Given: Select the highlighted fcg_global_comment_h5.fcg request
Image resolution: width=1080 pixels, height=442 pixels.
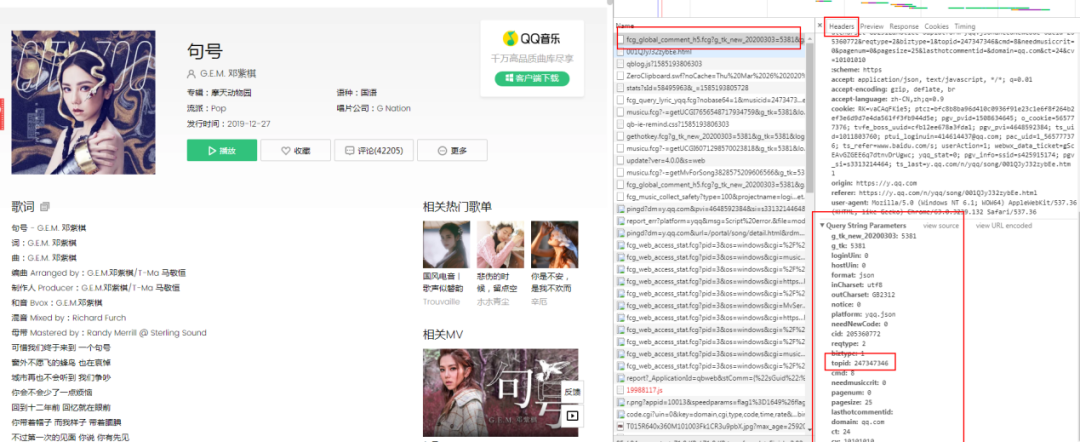Looking at the screenshot, I should pos(709,40).
